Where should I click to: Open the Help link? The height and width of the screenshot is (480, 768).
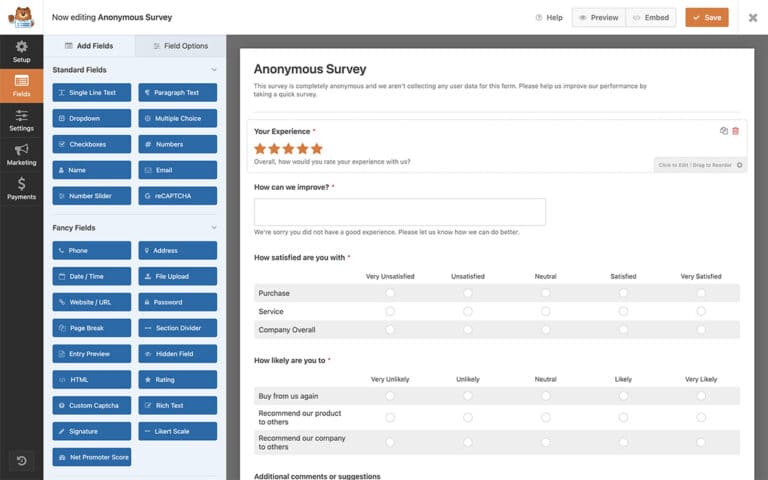pos(549,18)
